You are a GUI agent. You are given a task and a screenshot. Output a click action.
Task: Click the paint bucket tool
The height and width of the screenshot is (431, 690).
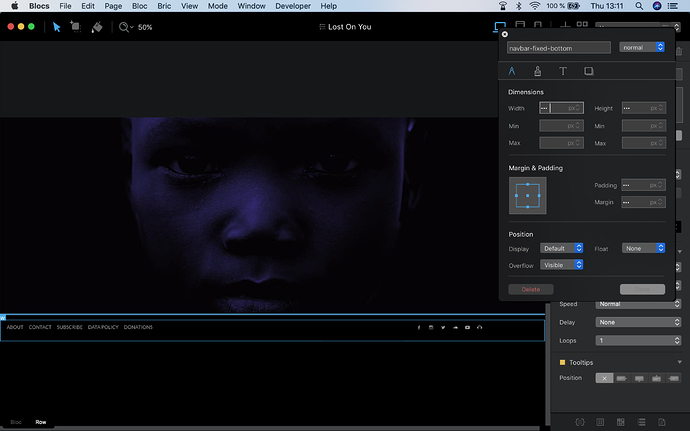coord(97,27)
